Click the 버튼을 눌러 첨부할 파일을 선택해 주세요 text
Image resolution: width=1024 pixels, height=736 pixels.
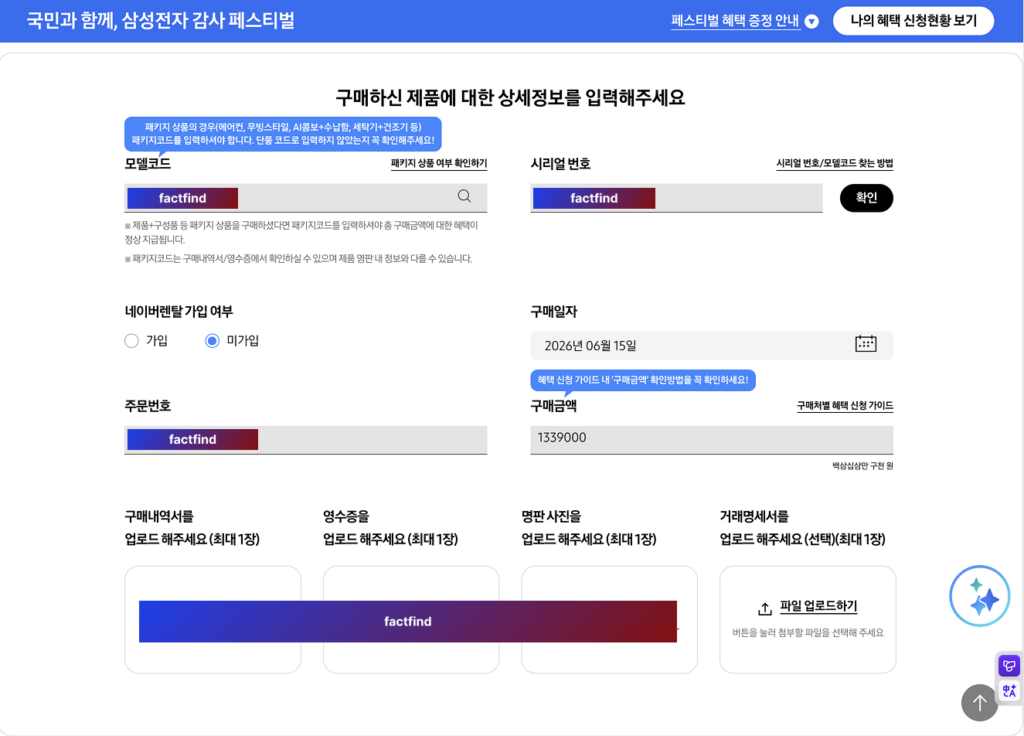pyautogui.click(x=808, y=632)
